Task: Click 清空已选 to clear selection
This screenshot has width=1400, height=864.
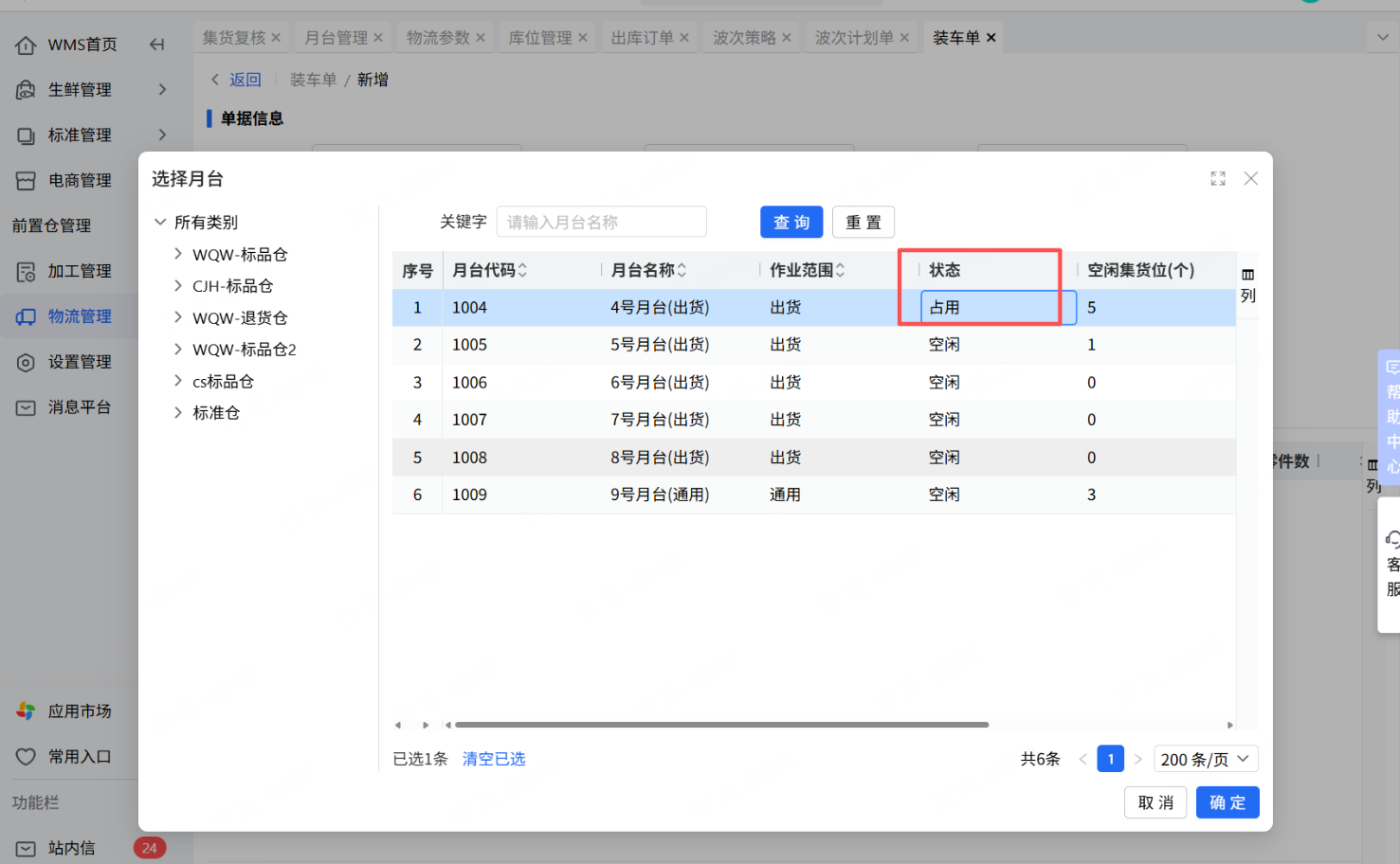Action: (x=494, y=759)
